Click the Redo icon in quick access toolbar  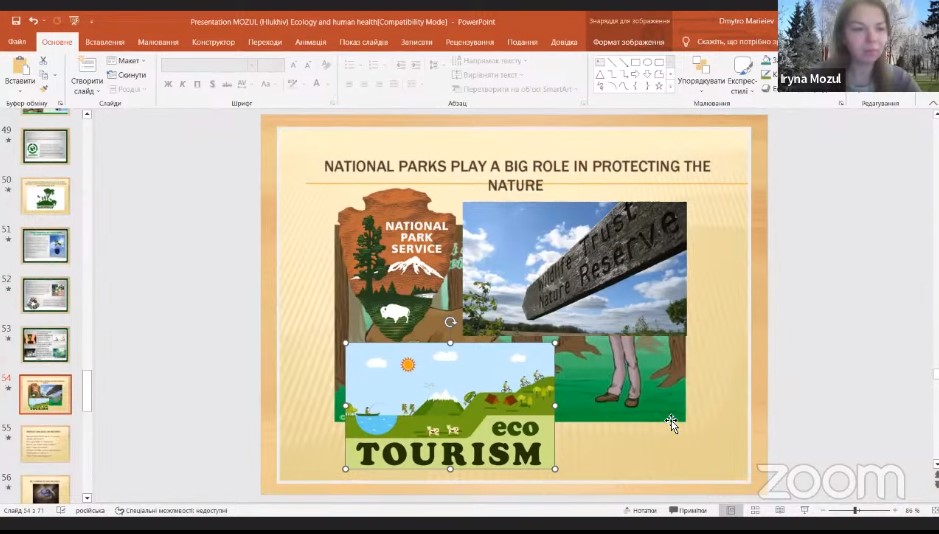pyautogui.click(x=57, y=21)
